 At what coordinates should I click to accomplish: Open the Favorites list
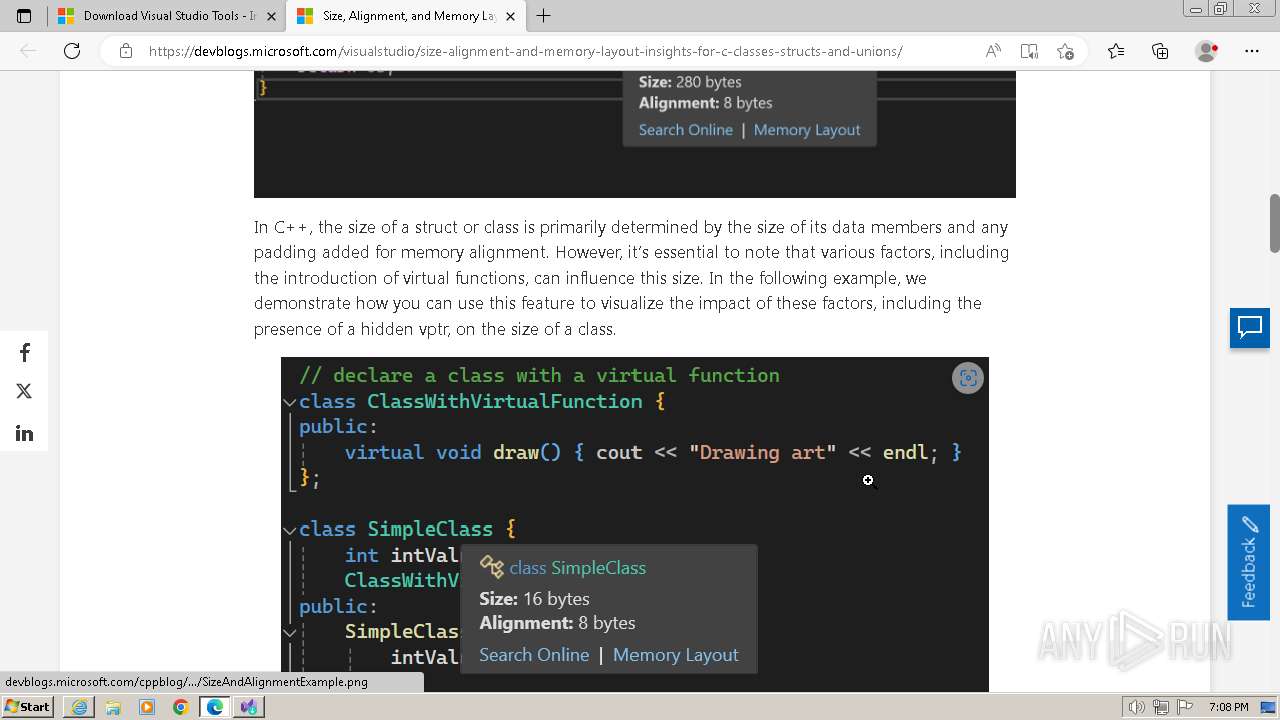(1116, 51)
